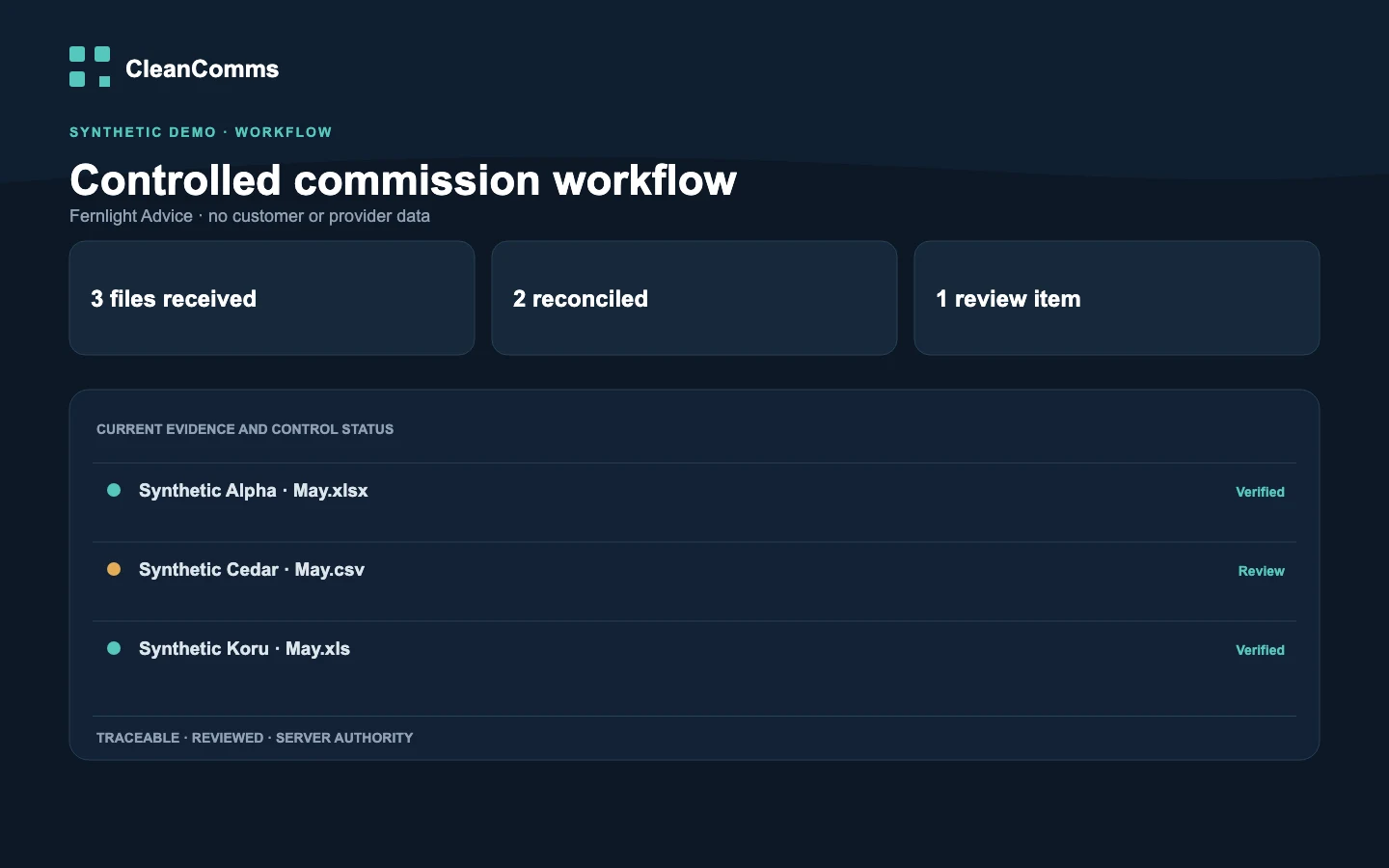Click the Fernlight Advice subtitle text
The width and height of the screenshot is (1389, 868).
[x=250, y=216]
